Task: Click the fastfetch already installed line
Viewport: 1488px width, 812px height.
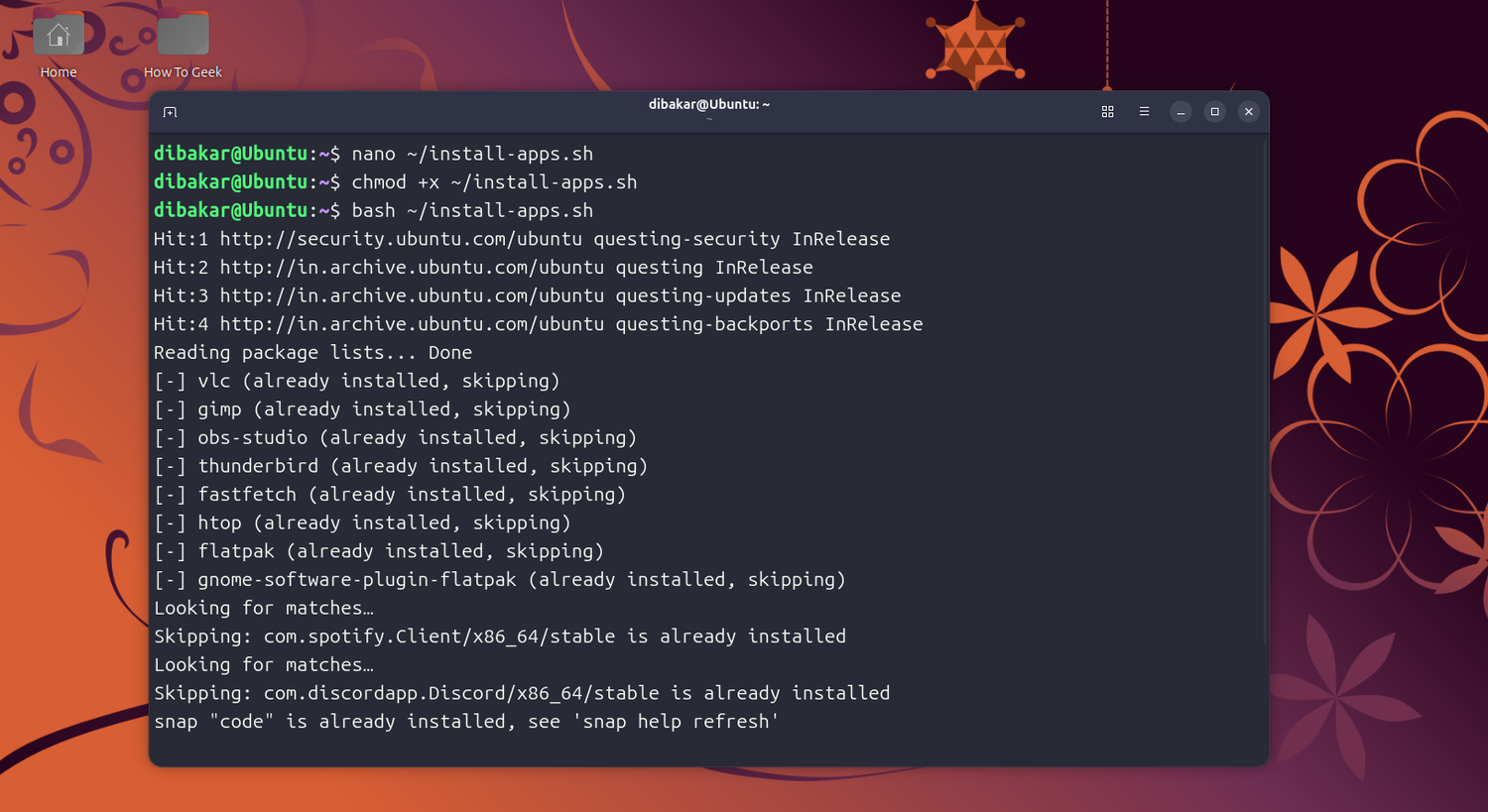Action: pos(390,495)
